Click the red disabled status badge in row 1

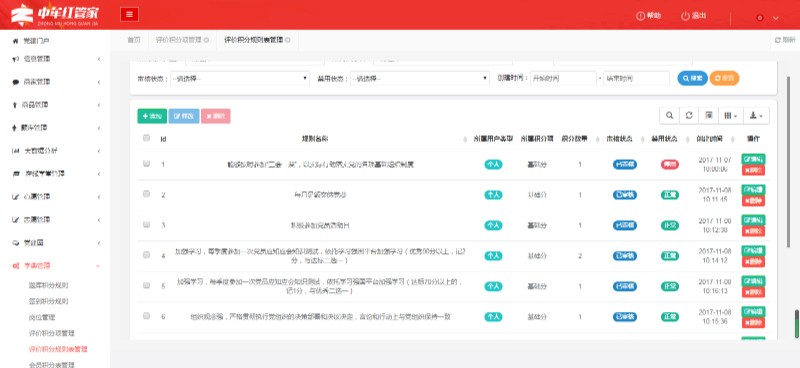(x=670, y=164)
